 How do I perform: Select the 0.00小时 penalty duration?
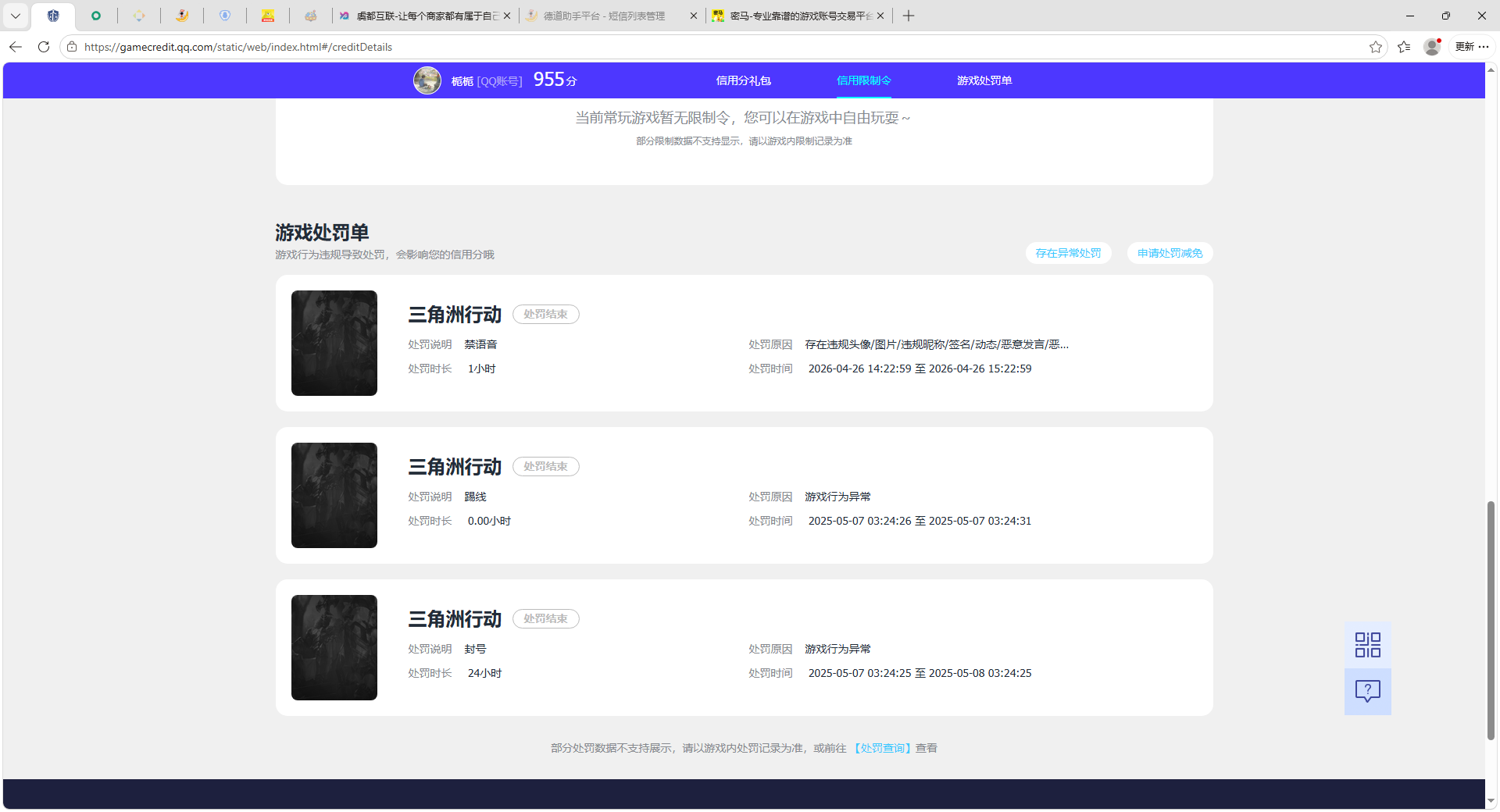click(489, 521)
